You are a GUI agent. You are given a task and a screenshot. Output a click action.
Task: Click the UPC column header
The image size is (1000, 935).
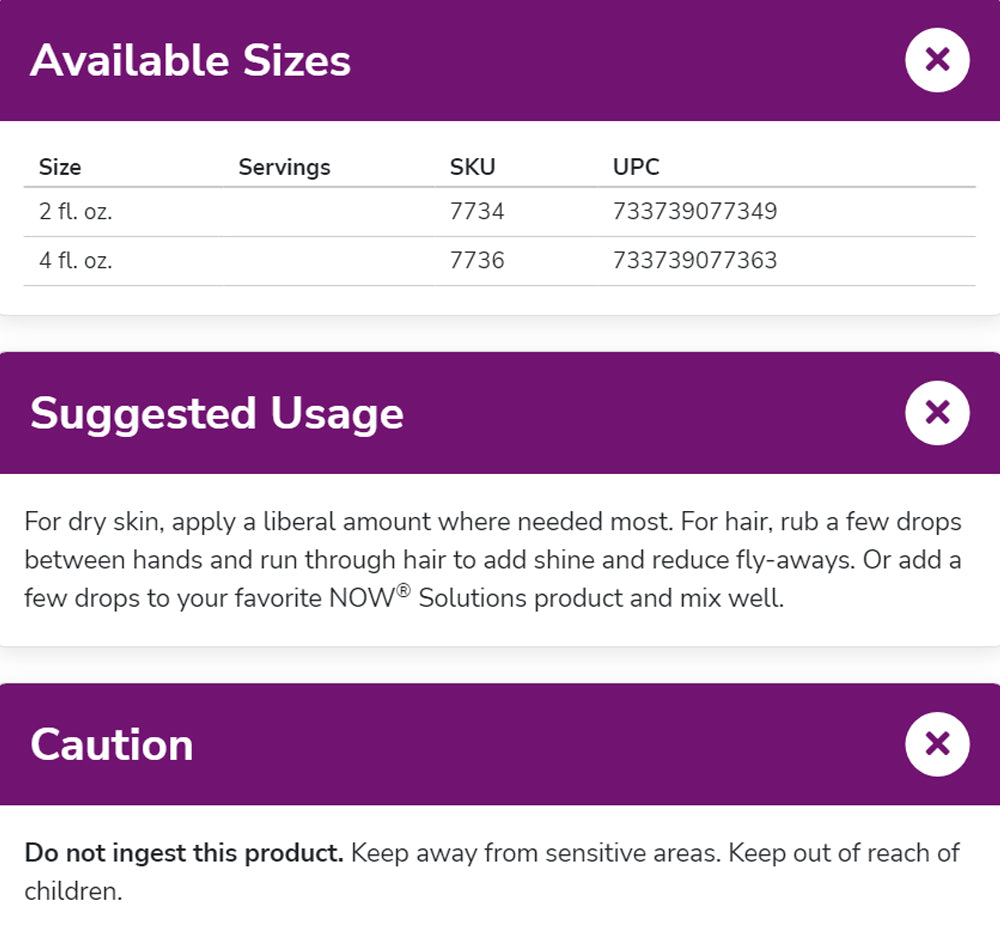pos(636,167)
